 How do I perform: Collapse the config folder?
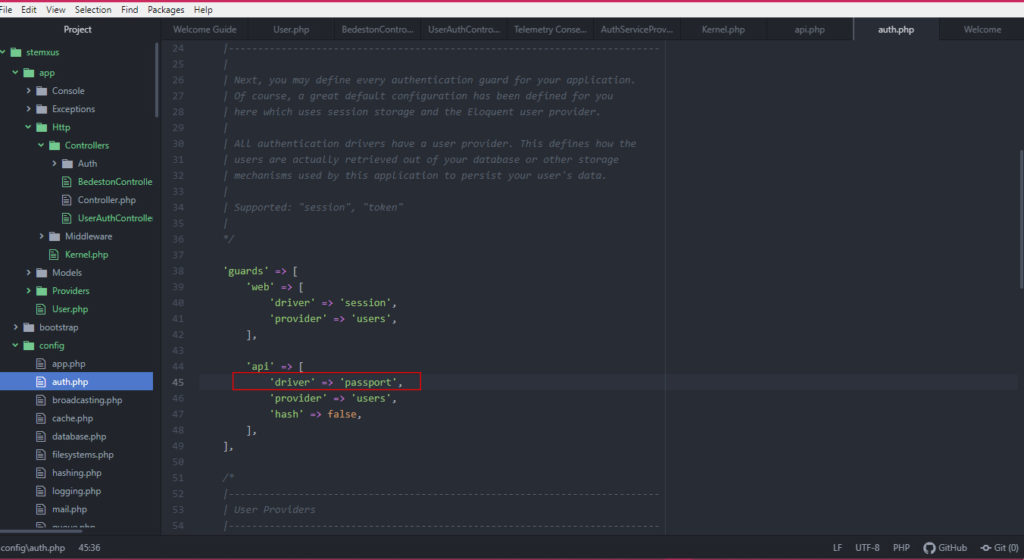coord(16,346)
